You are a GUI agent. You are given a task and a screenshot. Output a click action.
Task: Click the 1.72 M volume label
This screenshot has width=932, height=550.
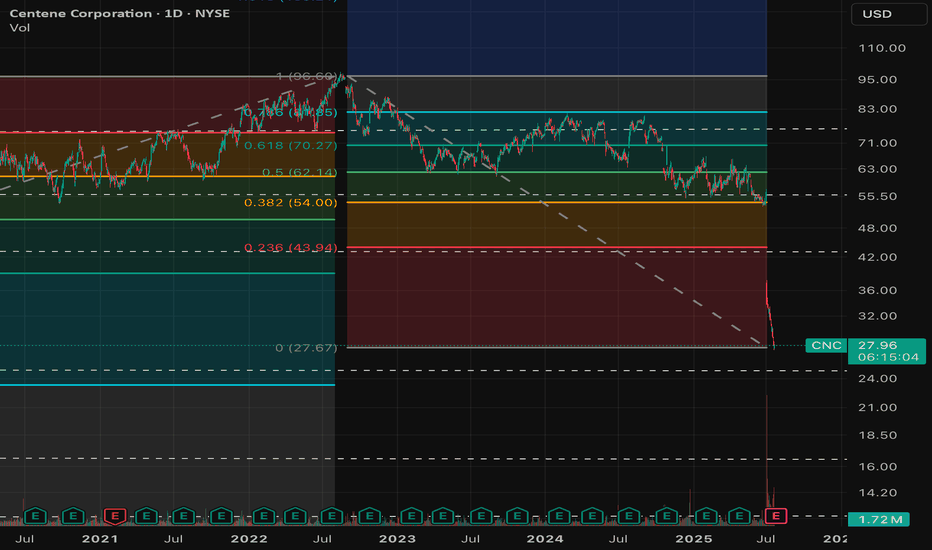click(x=880, y=520)
